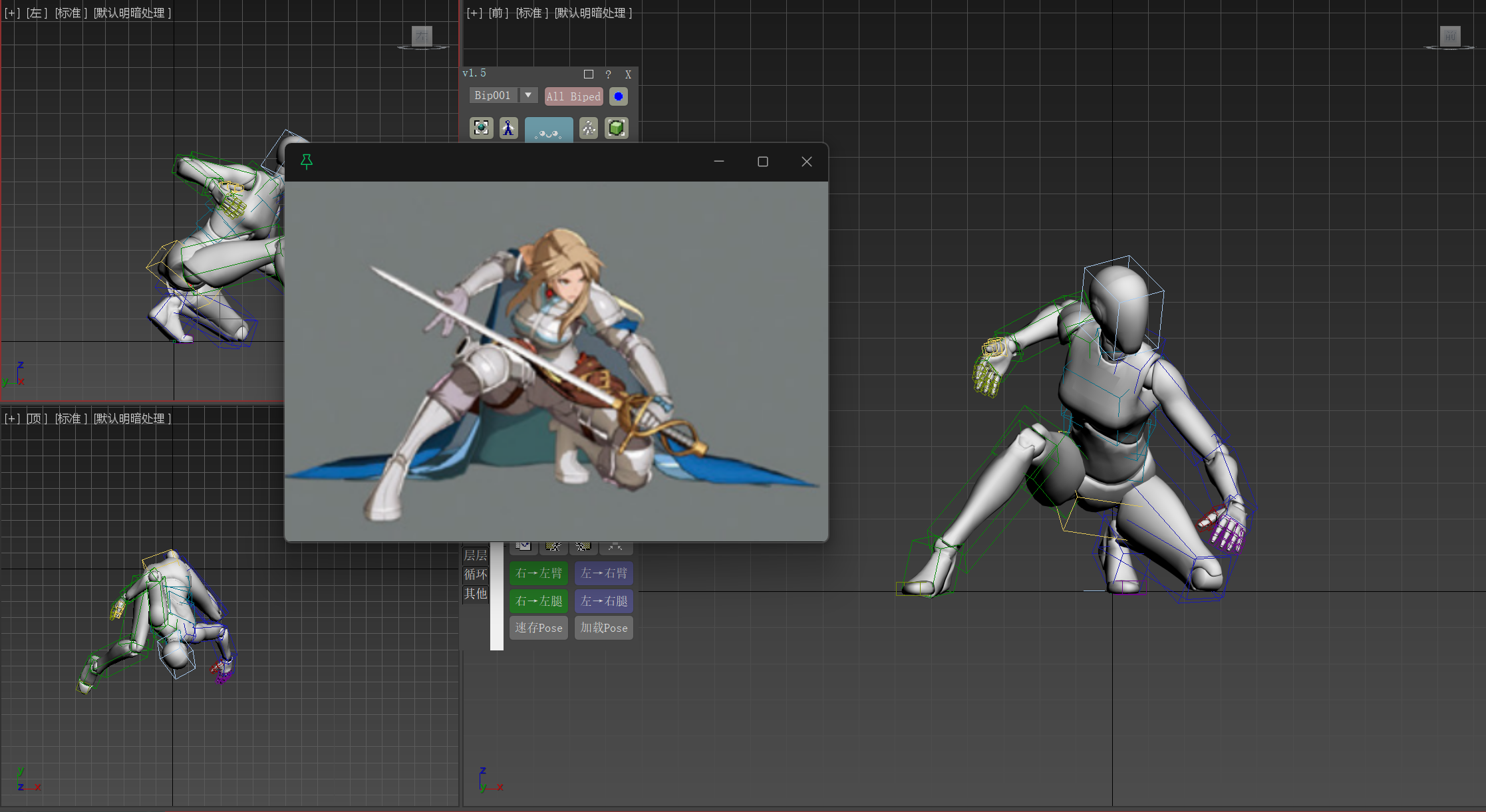
Task: Open the [默认明暗处理] menu in the top viewport
Action: point(132,419)
